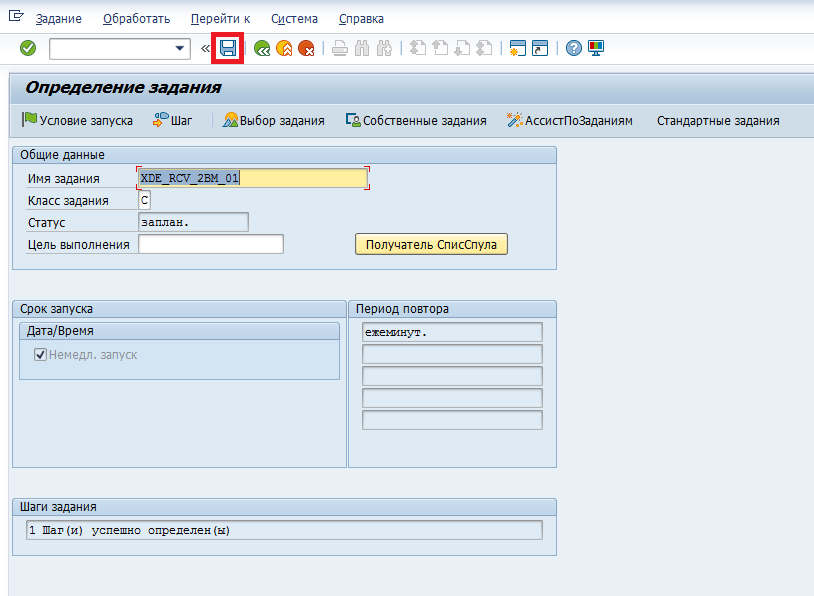814x596 pixels.
Task: Collapse the command field with double chevron
Action: point(206,48)
